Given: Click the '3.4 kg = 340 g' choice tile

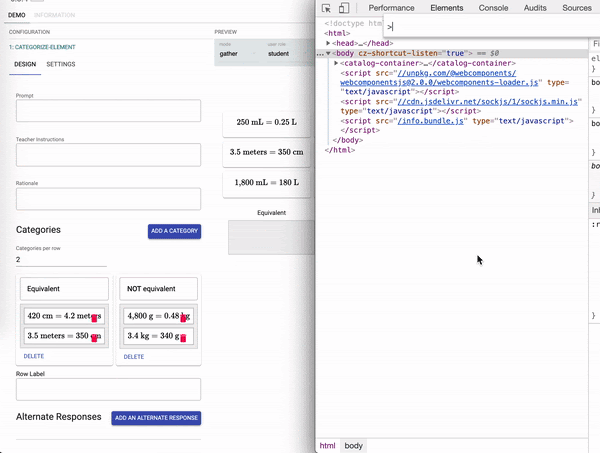Looking at the screenshot, I should (x=158, y=336).
